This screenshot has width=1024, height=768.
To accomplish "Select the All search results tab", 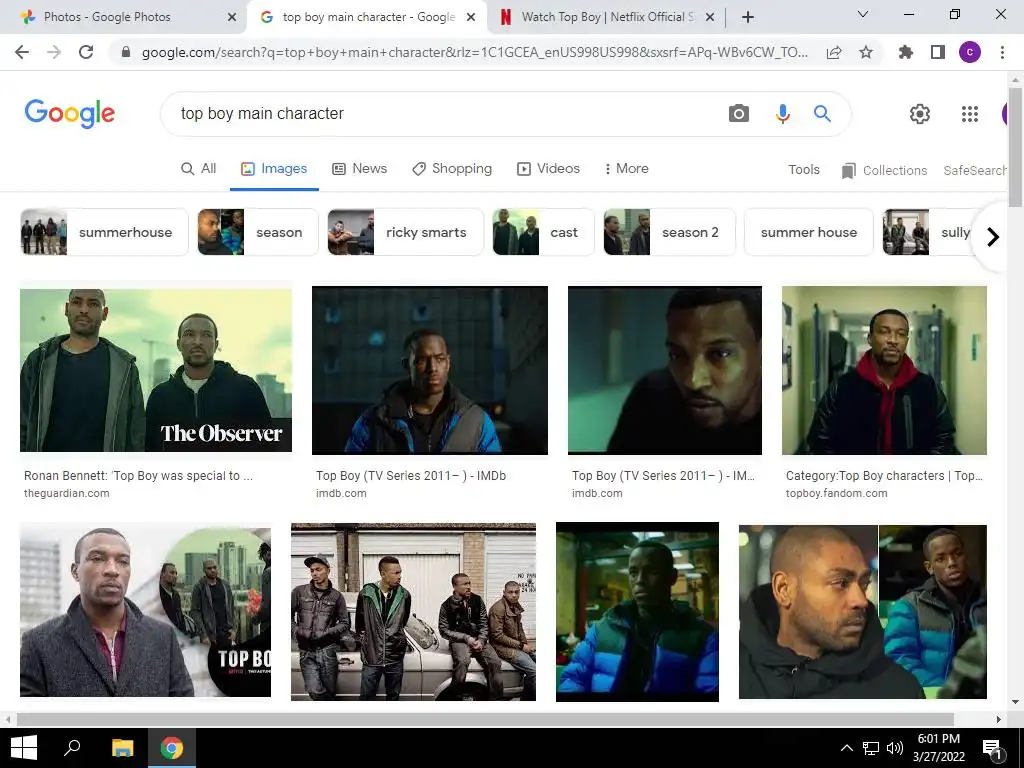I will (199, 168).
